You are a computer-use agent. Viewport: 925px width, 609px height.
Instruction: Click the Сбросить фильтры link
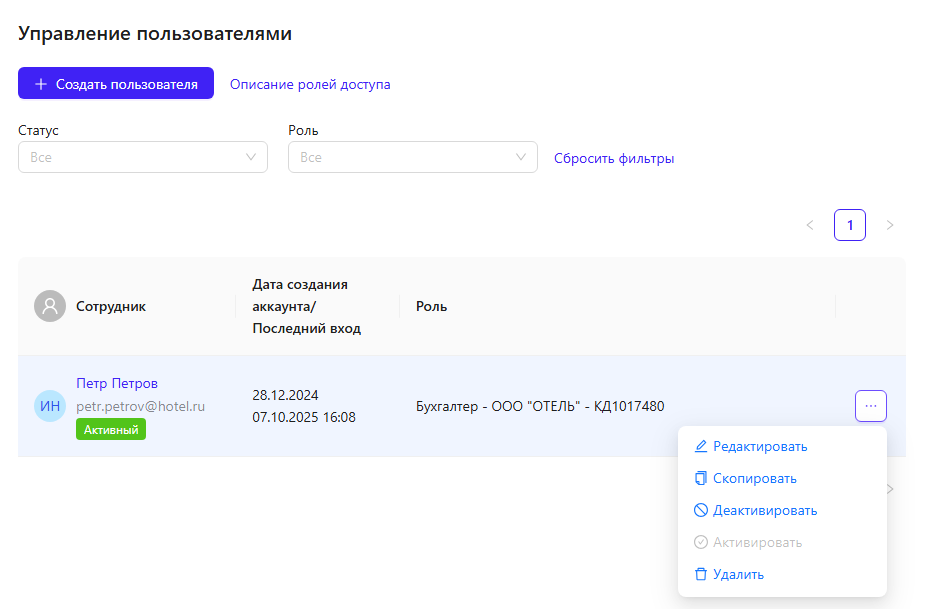614,158
